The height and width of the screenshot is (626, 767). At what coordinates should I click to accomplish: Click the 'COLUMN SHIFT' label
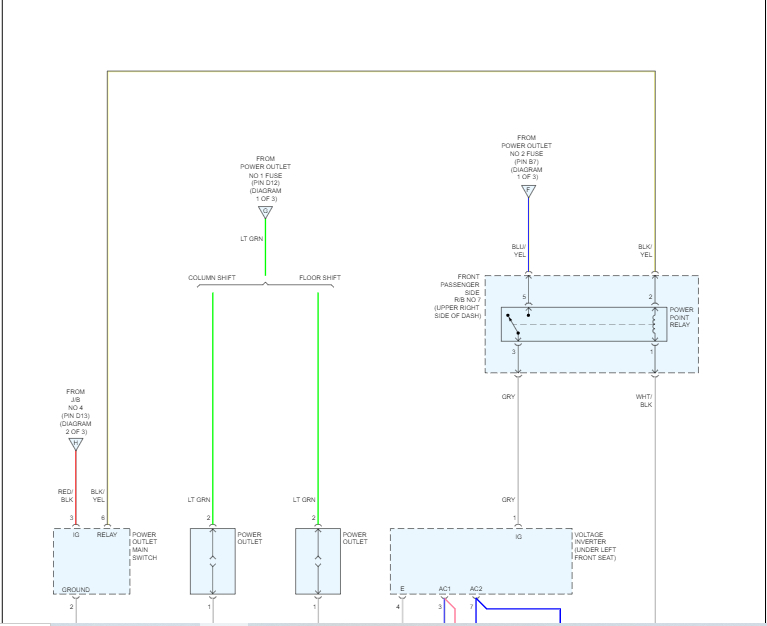pyautogui.click(x=212, y=277)
